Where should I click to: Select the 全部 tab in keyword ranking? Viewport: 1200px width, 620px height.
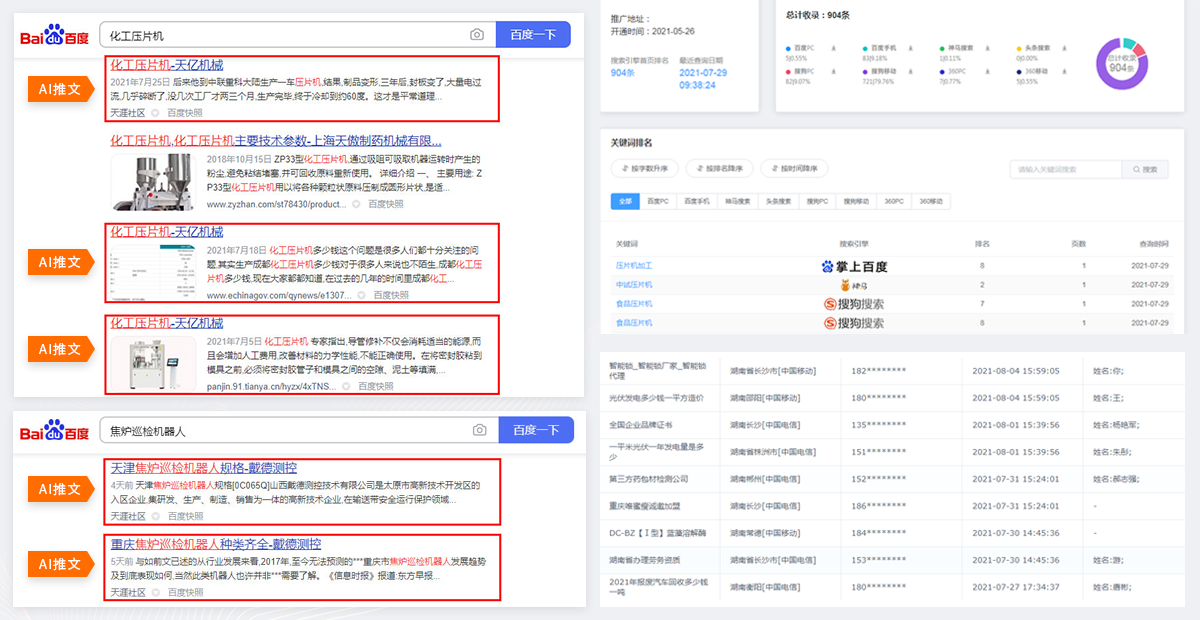pyautogui.click(x=625, y=201)
